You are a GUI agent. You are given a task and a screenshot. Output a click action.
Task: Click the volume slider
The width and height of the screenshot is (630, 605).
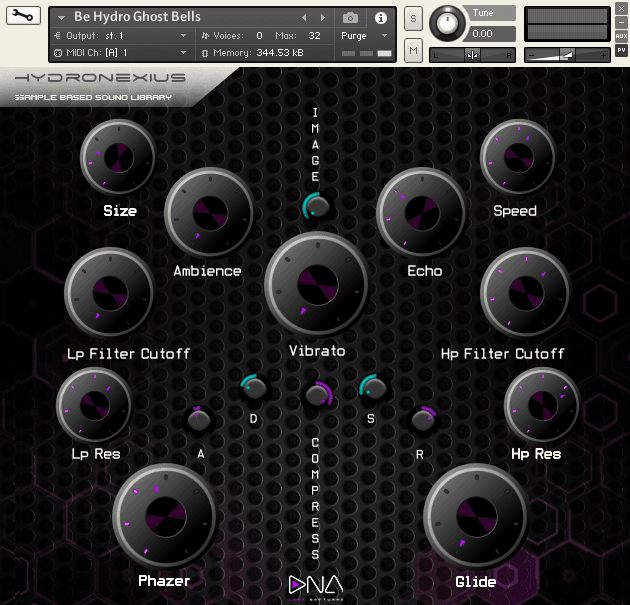pyautogui.click(x=567, y=55)
